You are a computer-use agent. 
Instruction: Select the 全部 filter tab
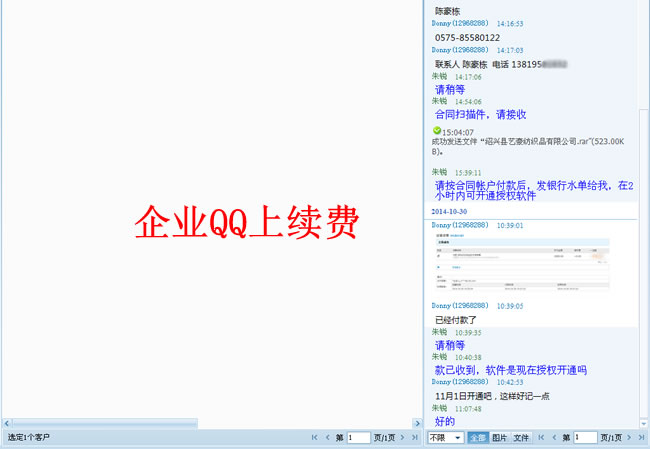(x=478, y=438)
